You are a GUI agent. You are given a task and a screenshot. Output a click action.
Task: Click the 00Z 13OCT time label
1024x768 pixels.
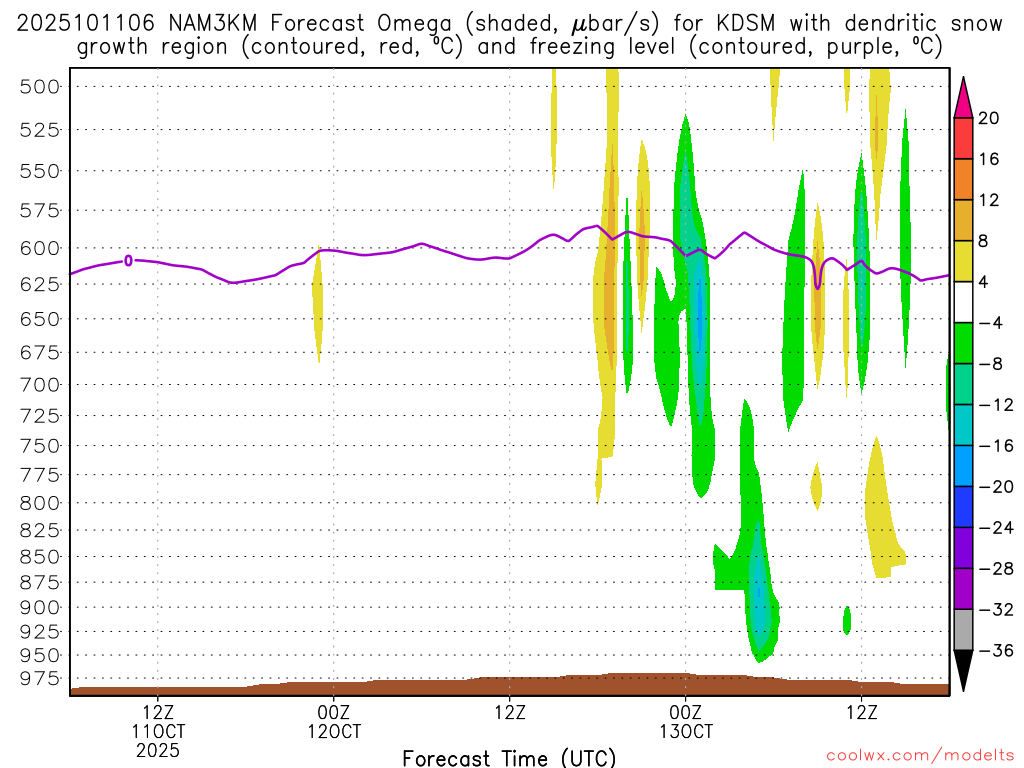click(686, 722)
